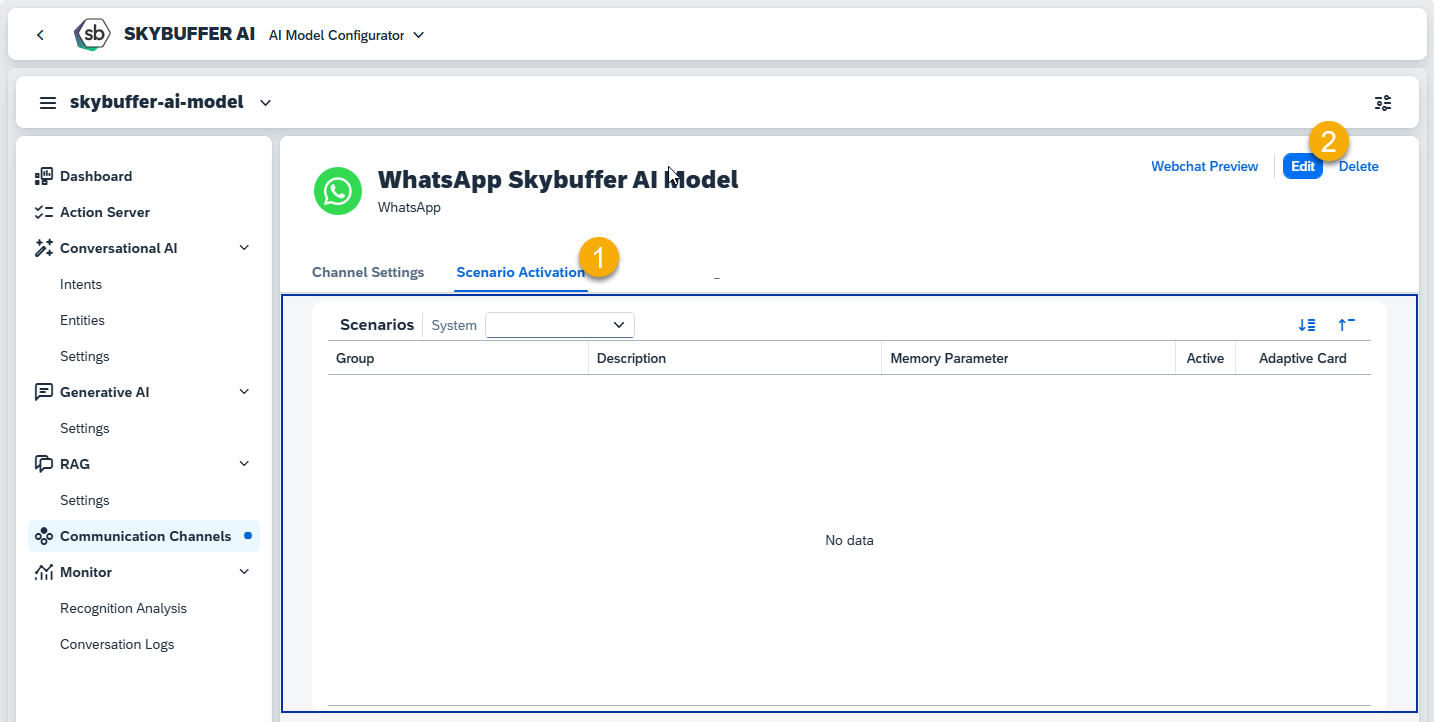Collapse the Conversational AI section

click(x=244, y=248)
